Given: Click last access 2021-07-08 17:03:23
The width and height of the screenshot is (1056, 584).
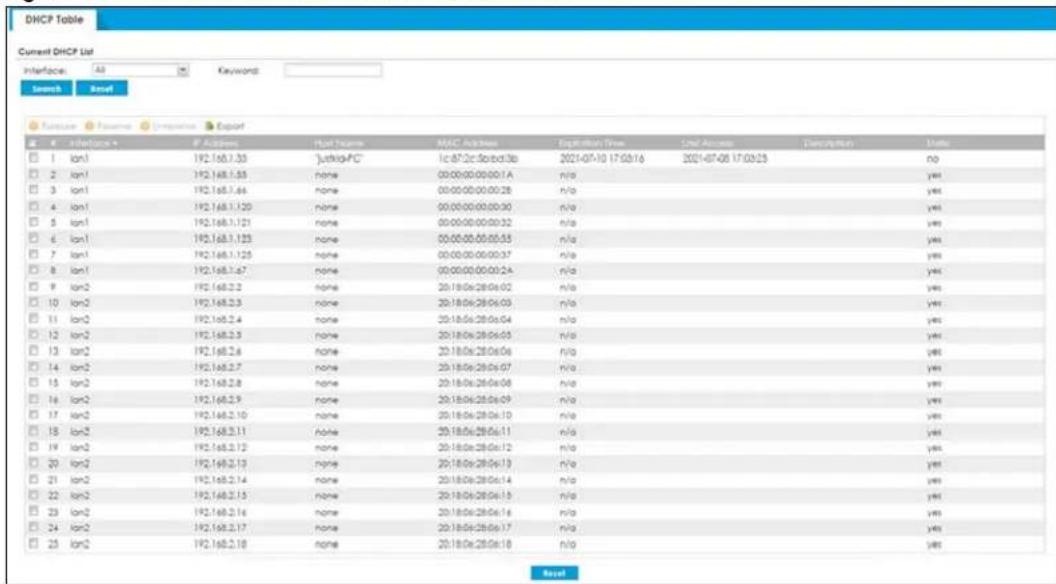Looking at the screenshot, I should (725, 159).
